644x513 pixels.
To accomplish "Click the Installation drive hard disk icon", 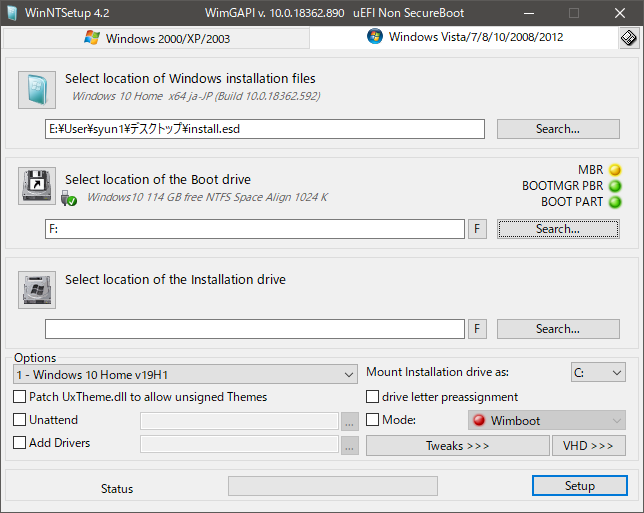I will tap(37, 290).
